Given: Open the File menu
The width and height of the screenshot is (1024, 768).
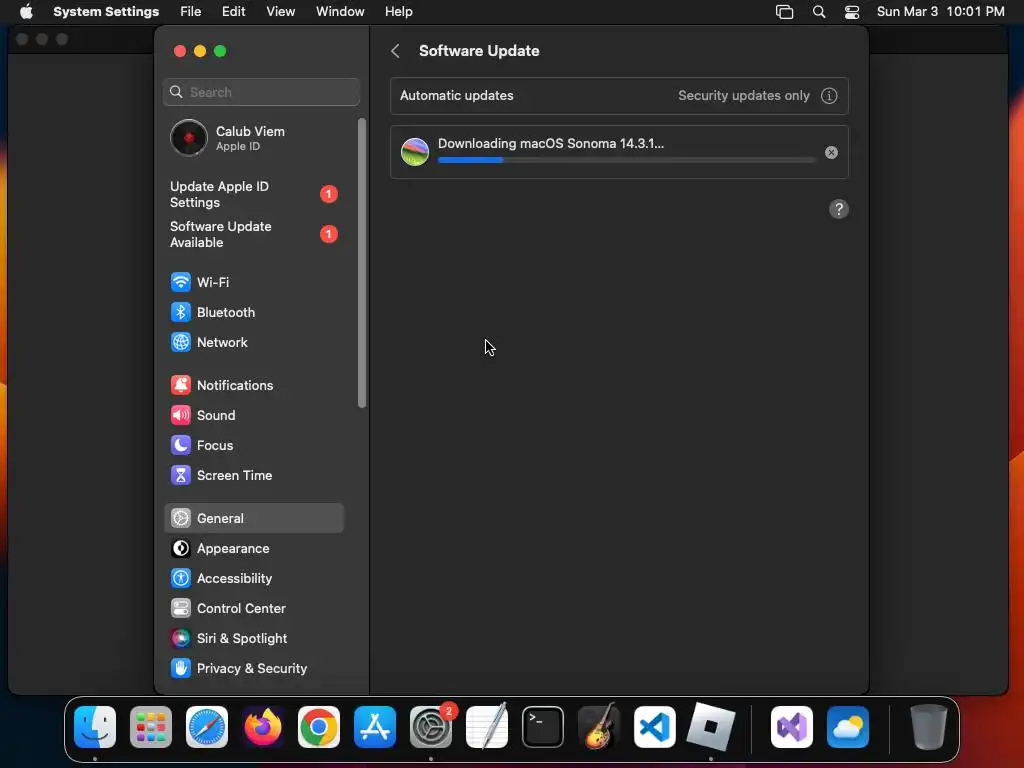Looking at the screenshot, I should (190, 12).
